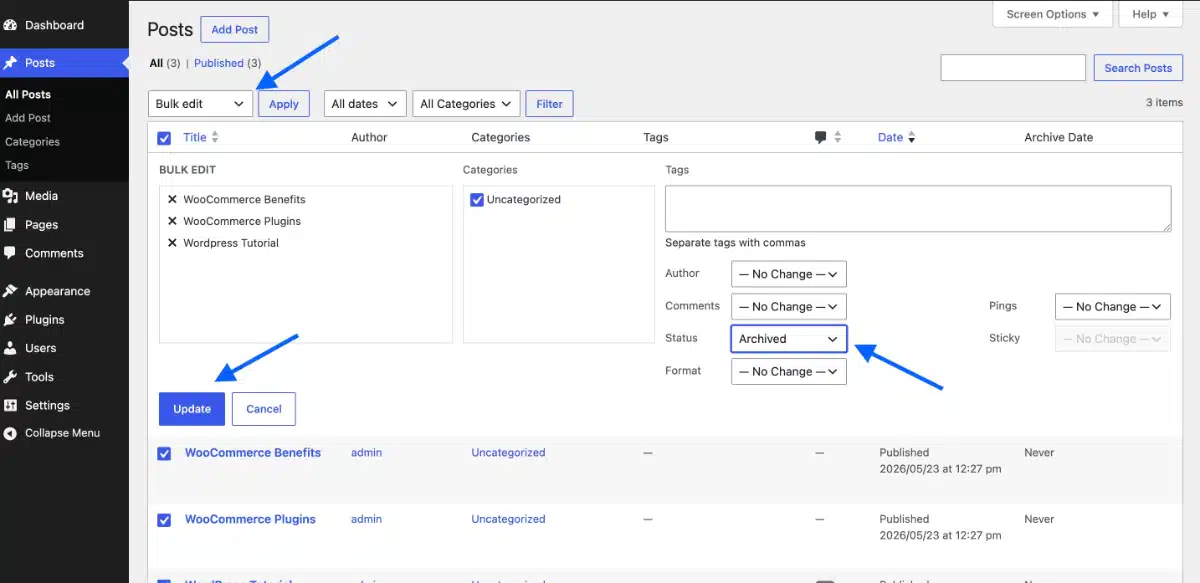This screenshot has width=1200, height=583.
Task: Remove Wordpress Tutorial using its X icon
Action: (x=172, y=243)
